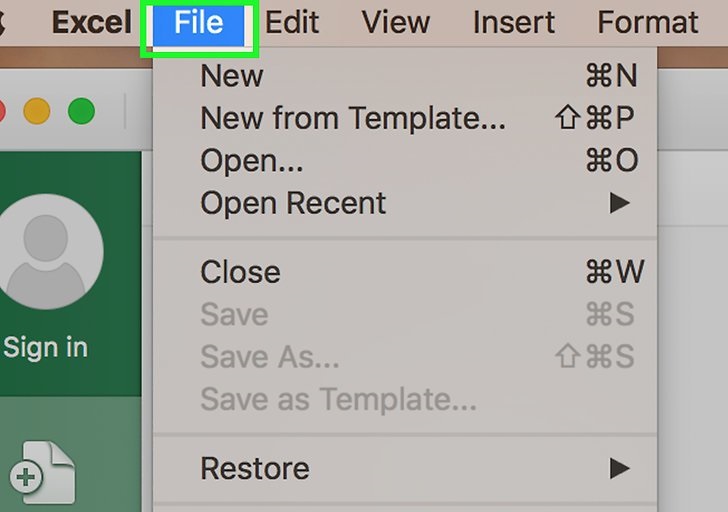Screen dimensions: 728x512
Task: Click the user profile avatar icon
Action: pos(46,251)
